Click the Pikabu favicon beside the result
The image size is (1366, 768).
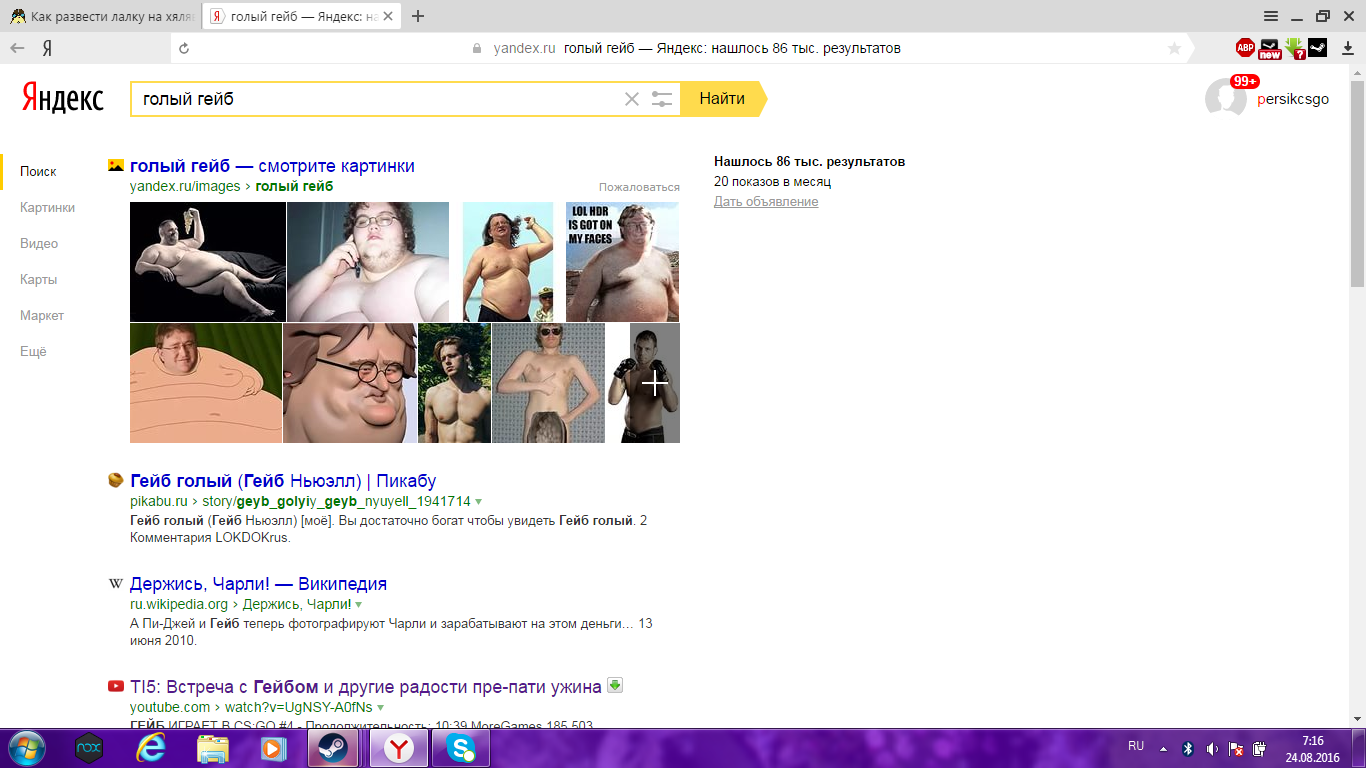click(116, 481)
